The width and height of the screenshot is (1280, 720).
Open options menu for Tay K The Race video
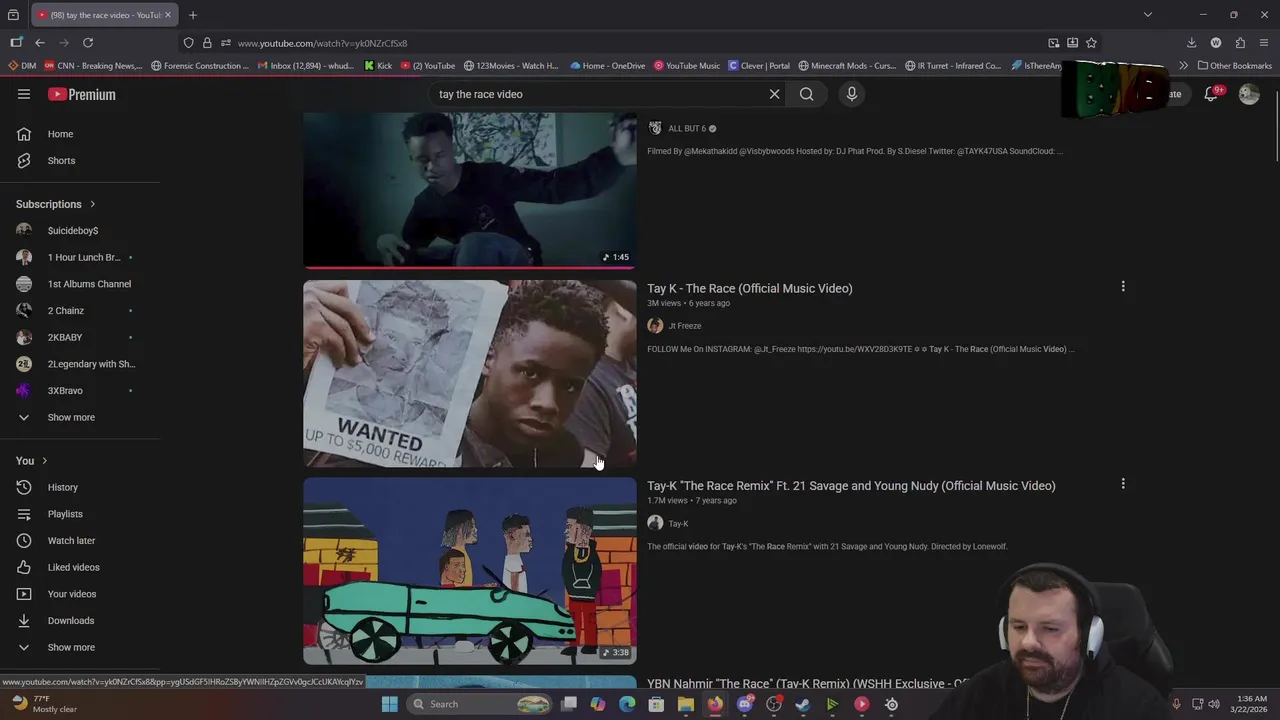1123,287
